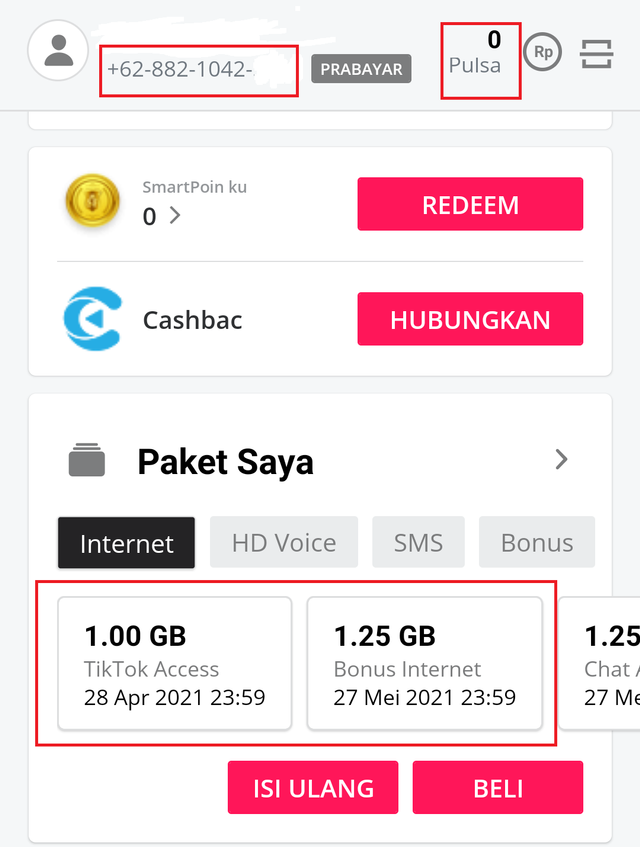The height and width of the screenshot is (847, 640).
Task: Select the Internet tab
Action: pyautogui.click(x=126, y=543)
